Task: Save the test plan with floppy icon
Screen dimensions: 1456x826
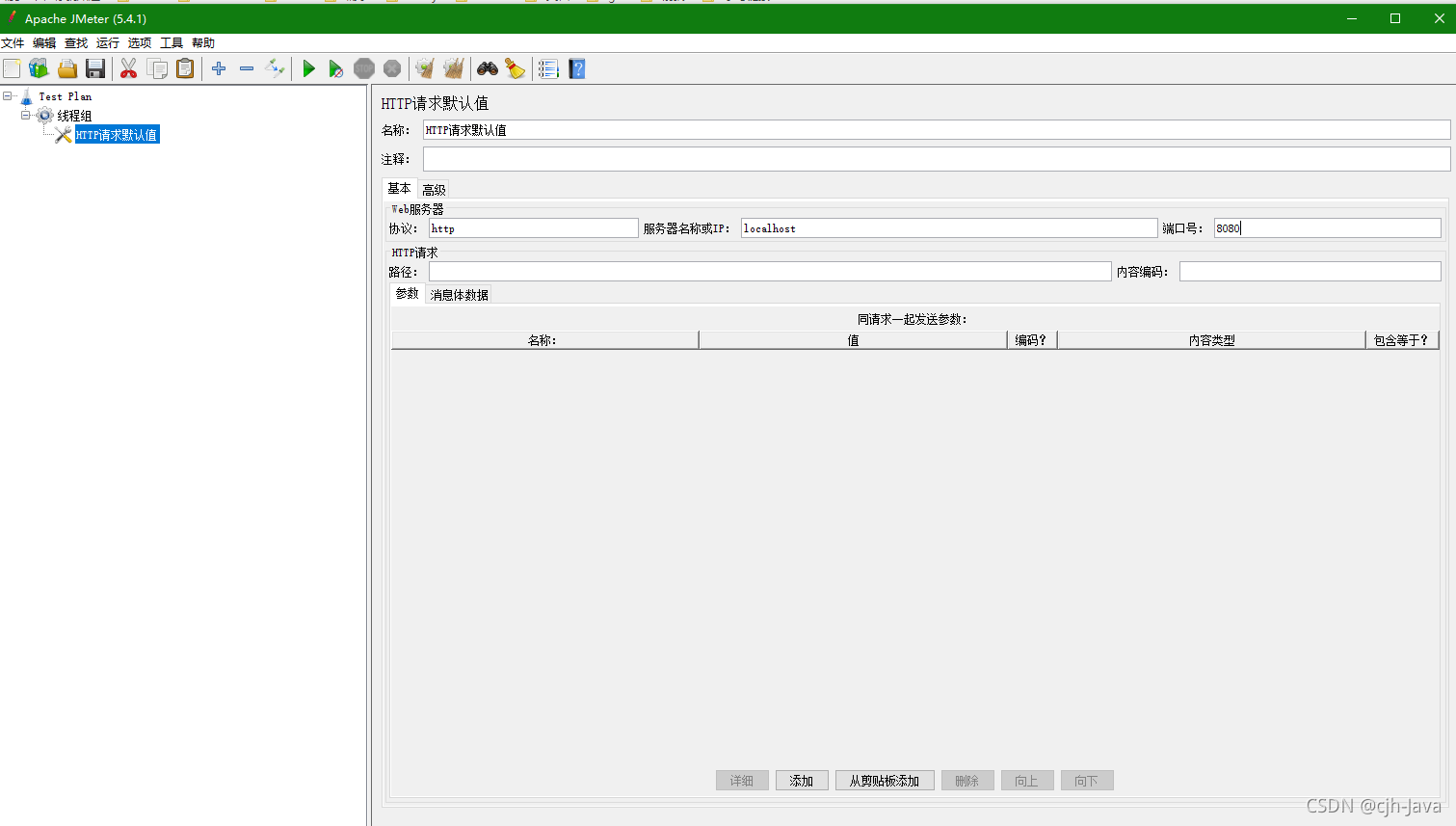Action: coord(95,68)
